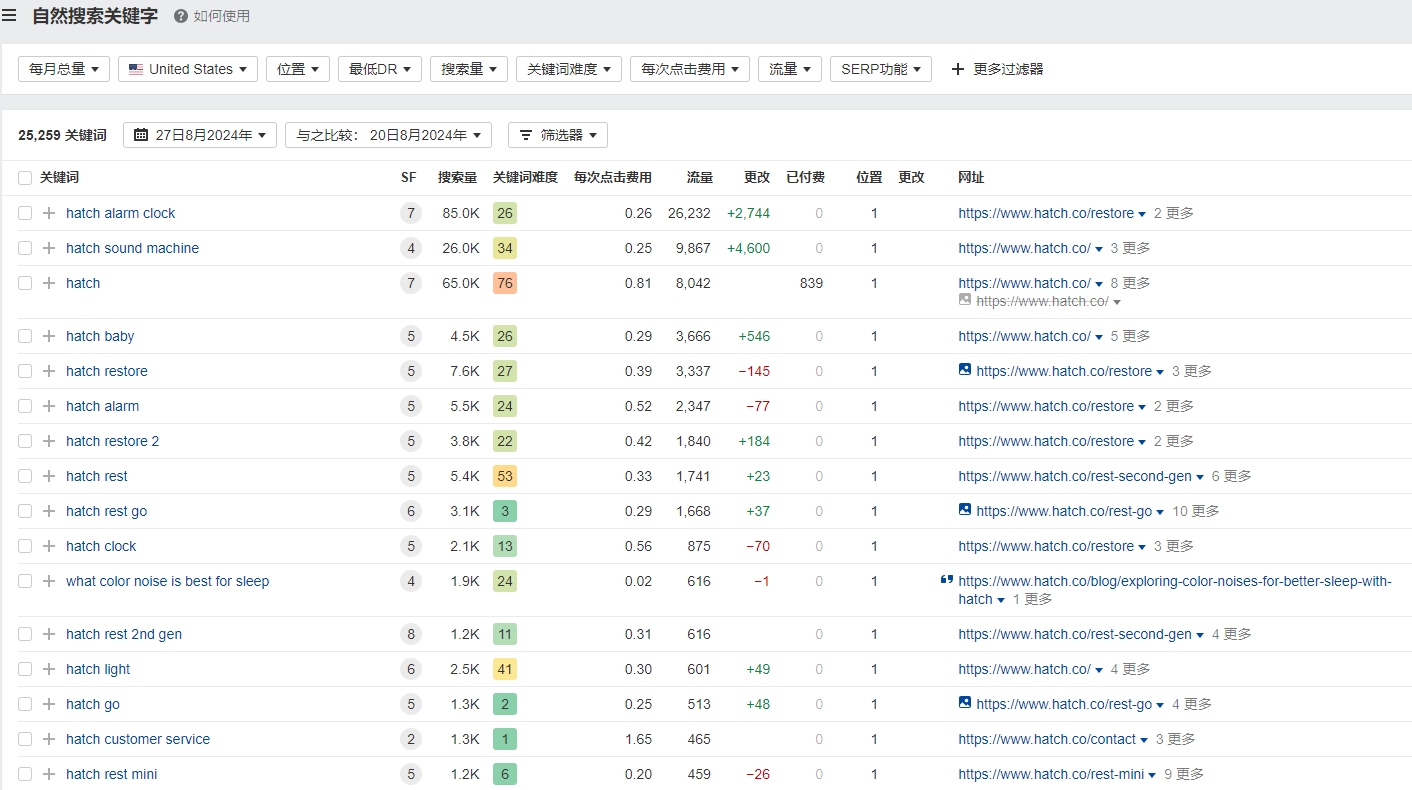Open SF badge 5 for hatch baby
This screenshot has width=1412, height=790.
410,336
